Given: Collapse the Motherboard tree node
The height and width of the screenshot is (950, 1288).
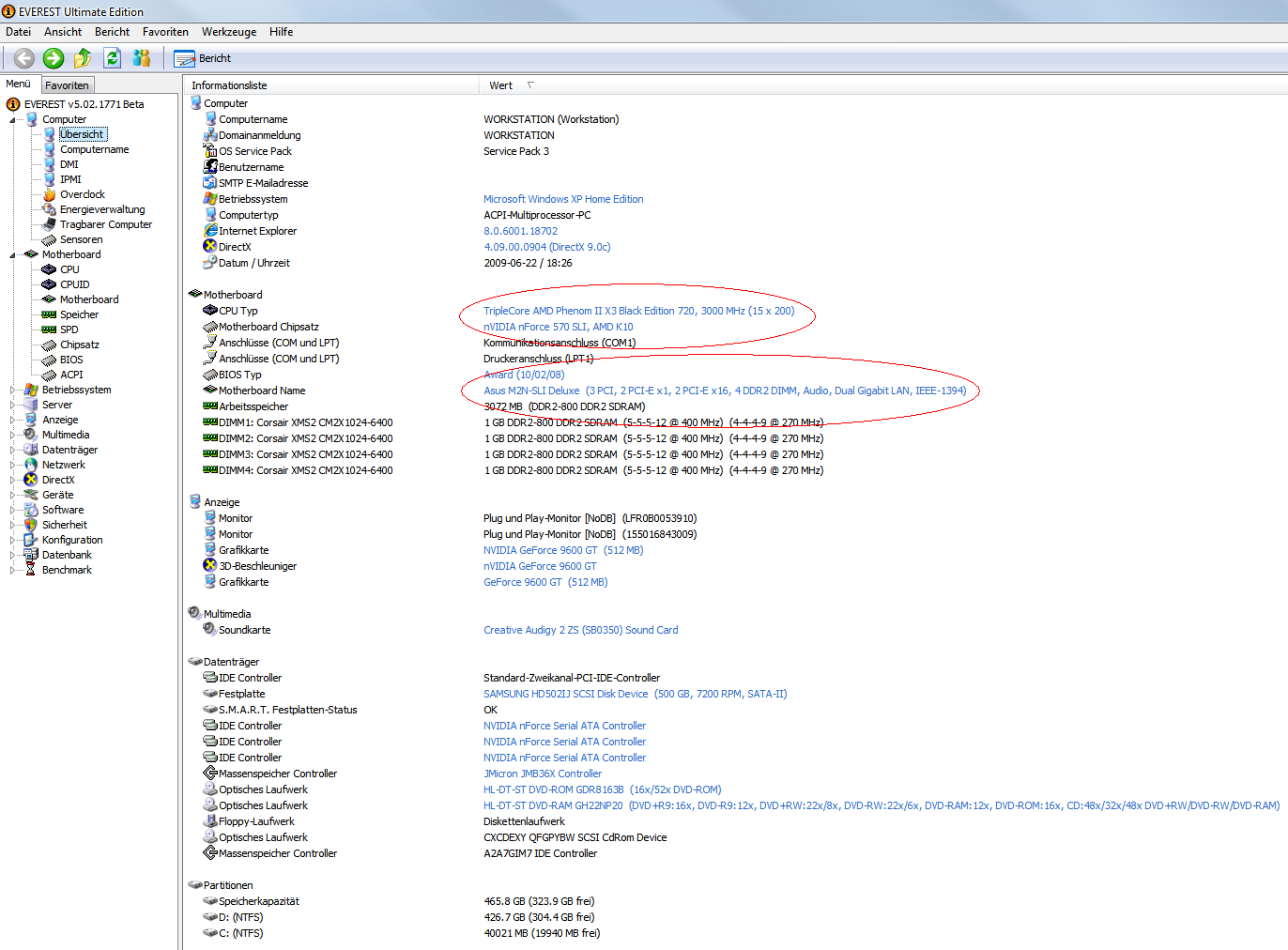Looking at the screenshot, I should point(13,255).
